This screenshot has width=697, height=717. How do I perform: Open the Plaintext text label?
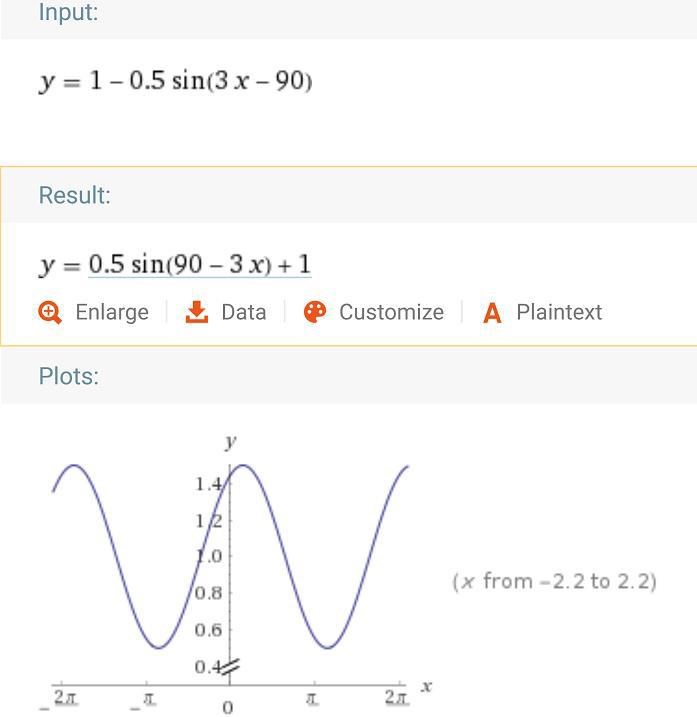(559, 312)
